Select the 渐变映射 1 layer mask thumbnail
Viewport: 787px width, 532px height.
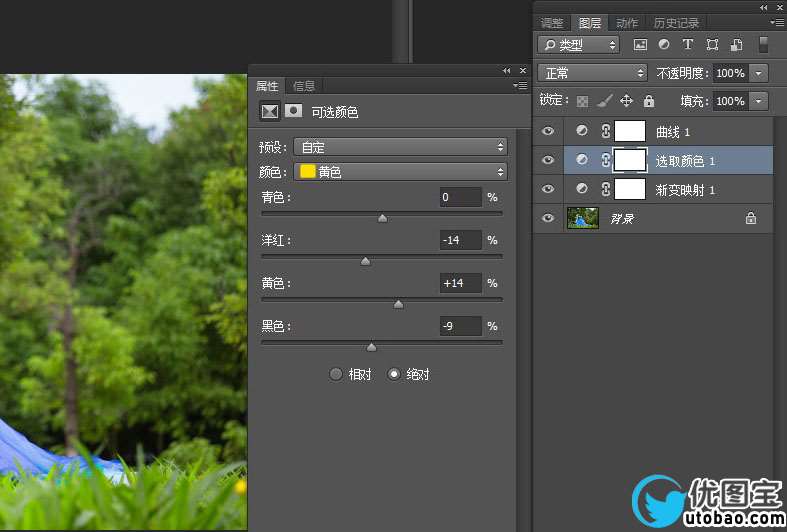[630, 189]
